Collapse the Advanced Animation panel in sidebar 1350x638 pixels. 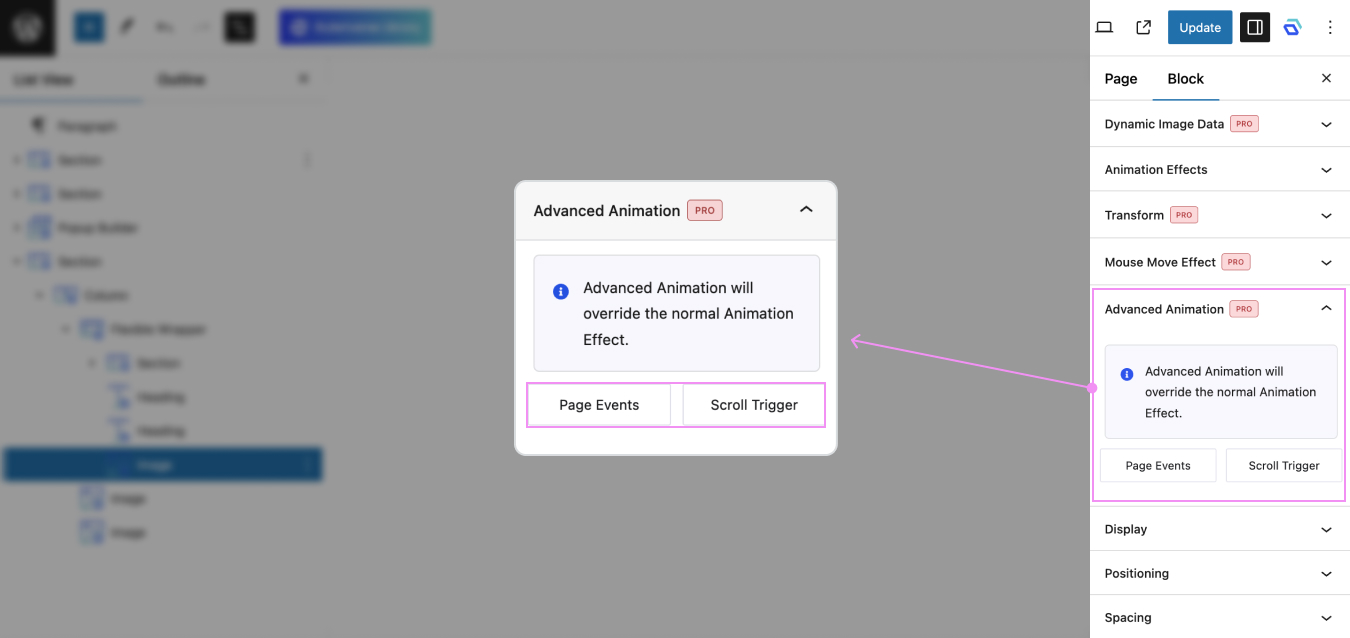[1326, 309]
